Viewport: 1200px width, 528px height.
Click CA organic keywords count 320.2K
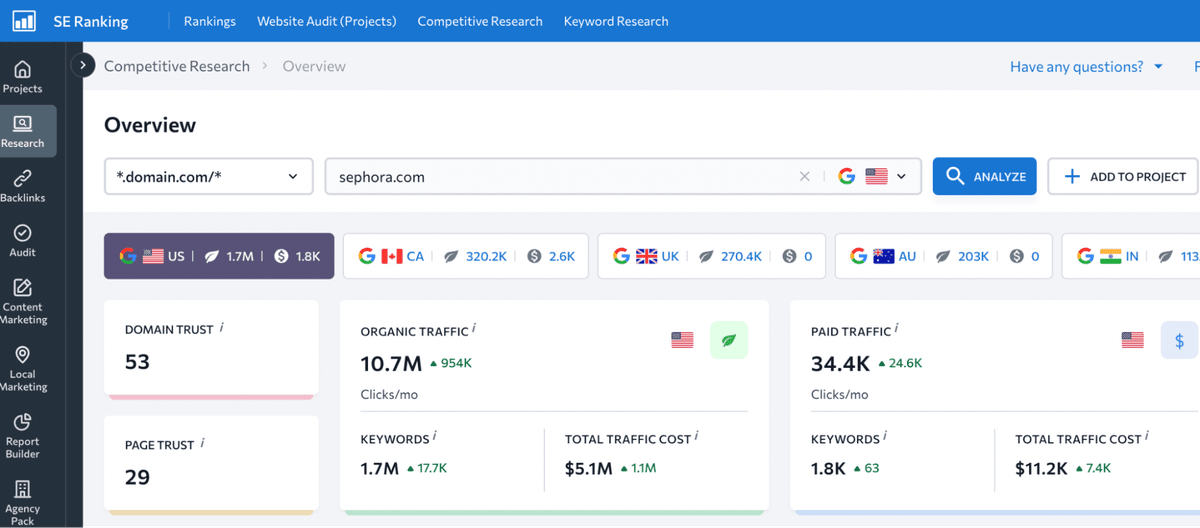click(x=486, y=256)
